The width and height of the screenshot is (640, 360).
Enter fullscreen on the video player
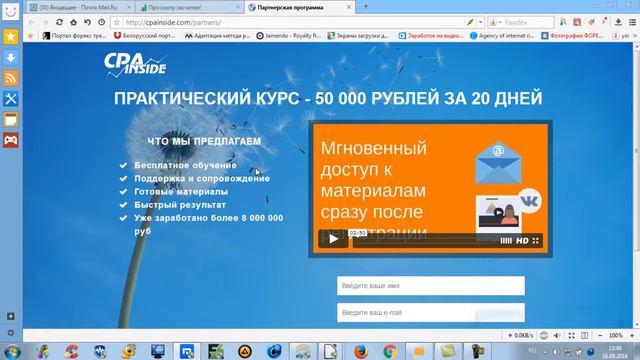(x=536, y=241)
